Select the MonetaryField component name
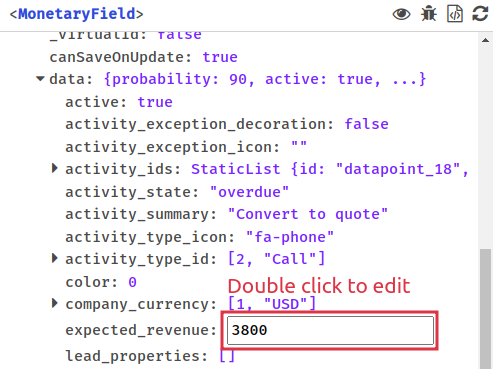This screenshot has width=493, height=369. tap(77, 14)
